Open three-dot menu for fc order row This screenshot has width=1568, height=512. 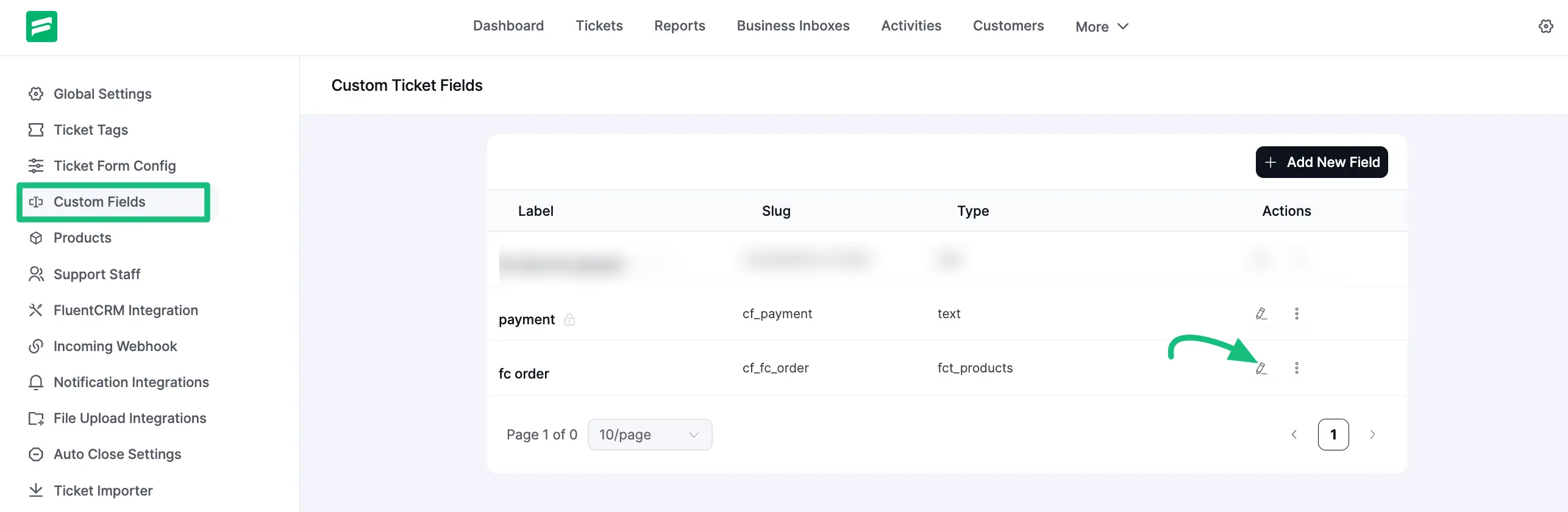coord(1296,368)
